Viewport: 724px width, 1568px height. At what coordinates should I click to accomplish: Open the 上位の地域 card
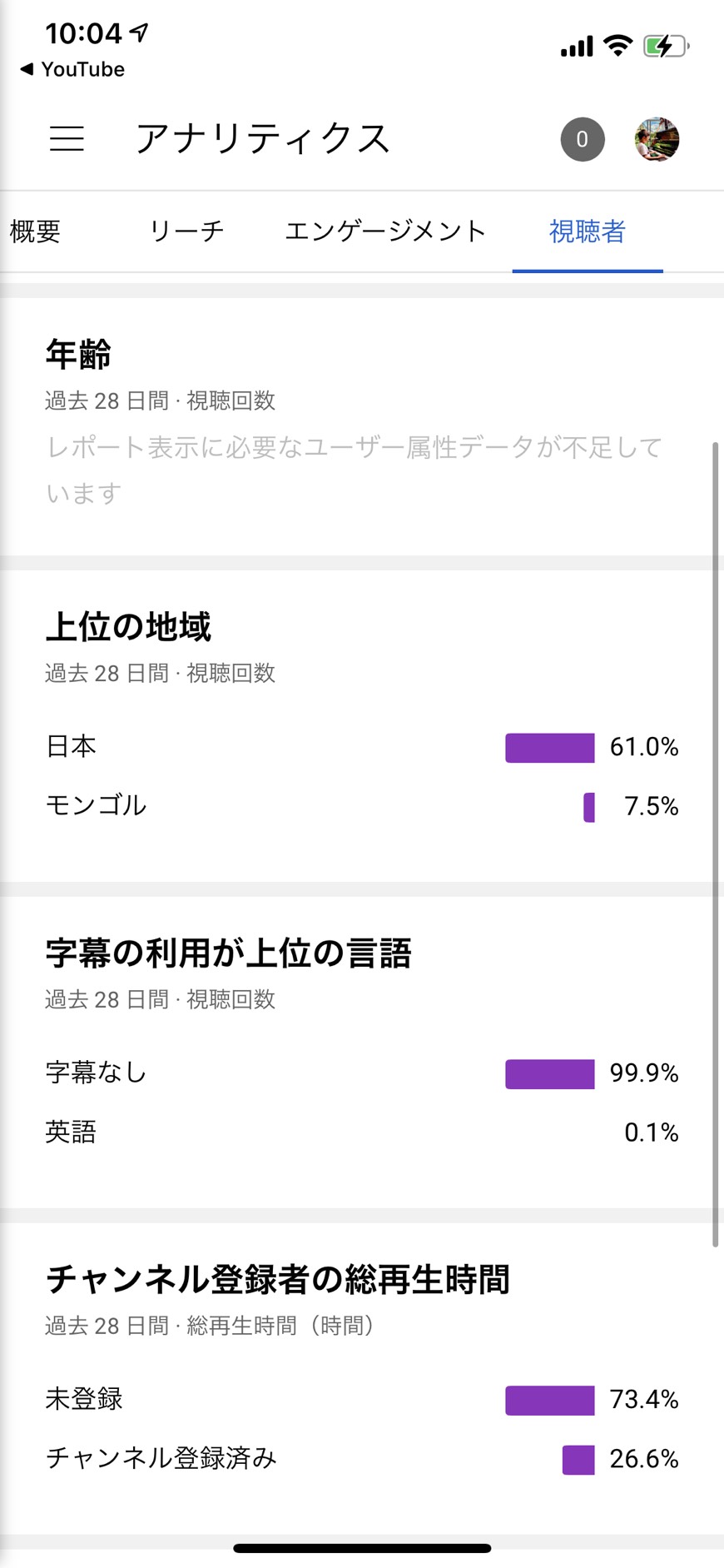pos(362,726)
